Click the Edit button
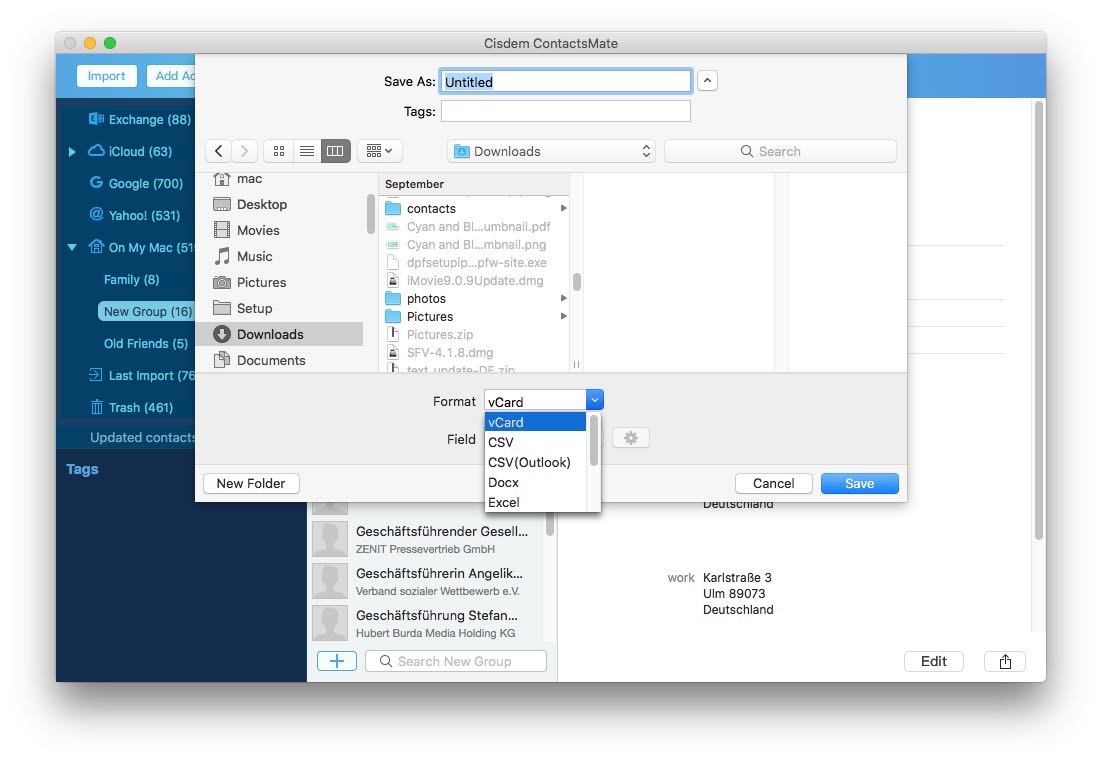This screenshot has width=1102, height=762. [933, 661]
